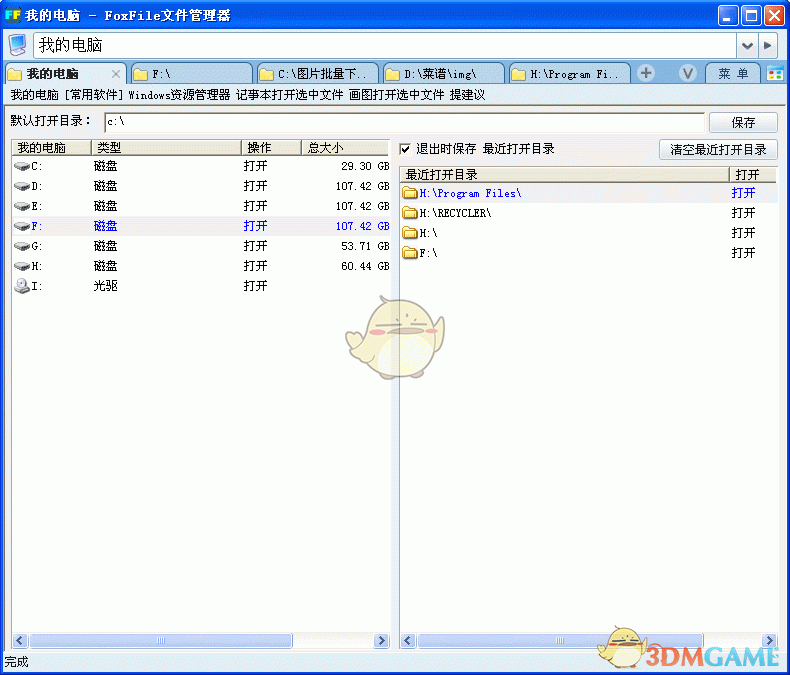This screenshot has height=675, width=790.
Task: Click 打开 for the G: drive
Action: tap(255, 246)
